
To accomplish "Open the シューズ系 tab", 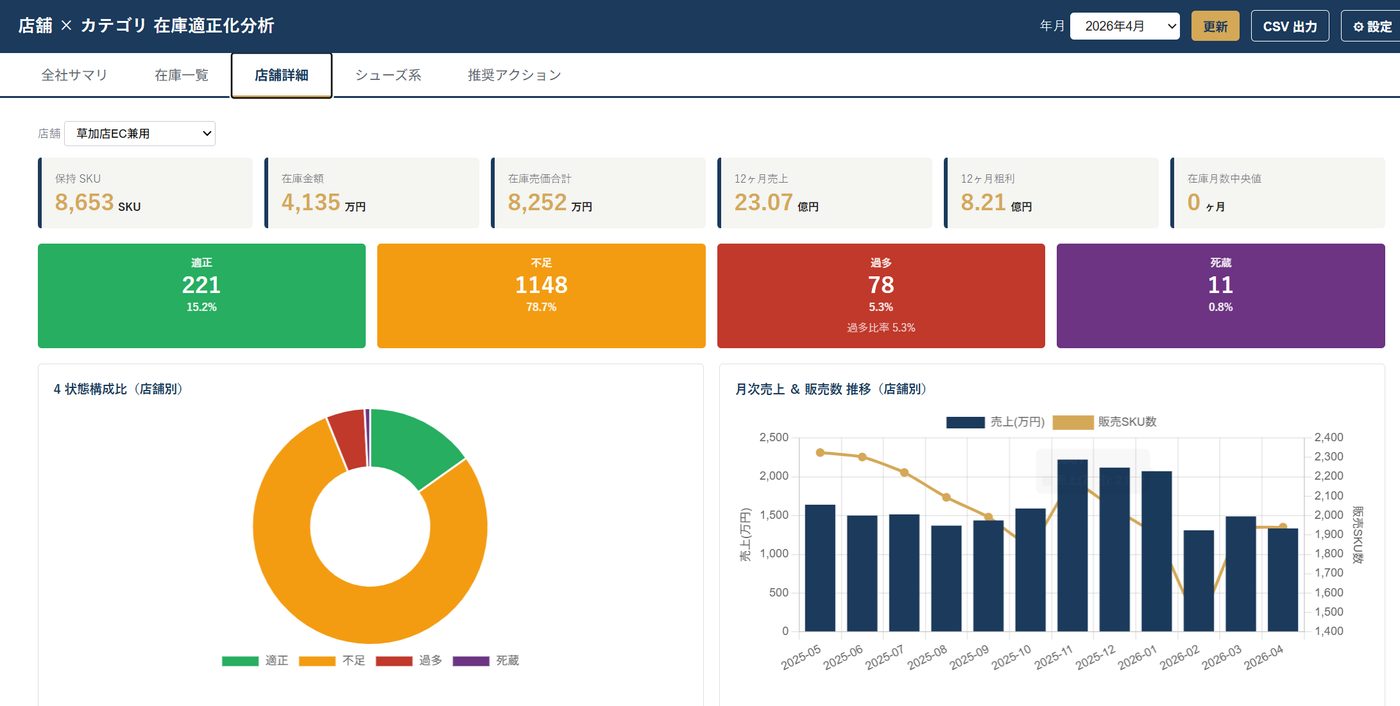I will [388, 75].
